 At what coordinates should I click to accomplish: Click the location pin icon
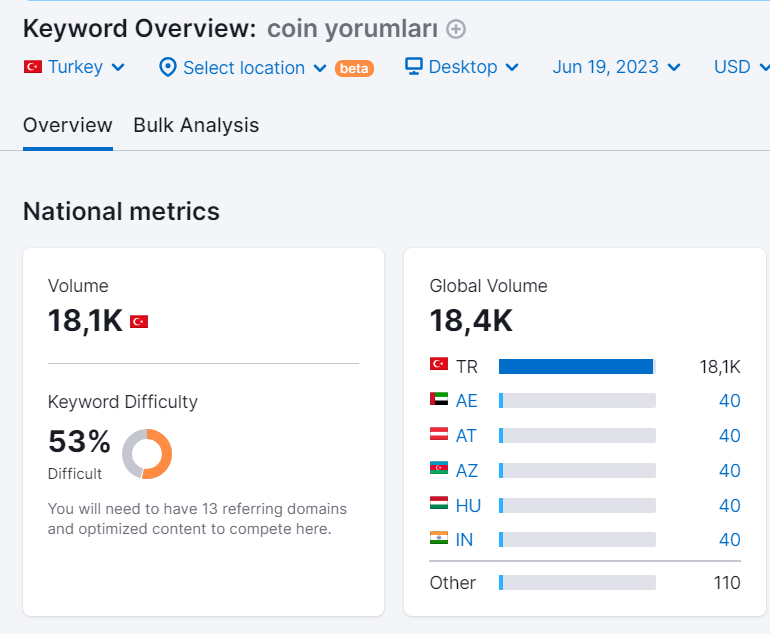coord(168,67)
